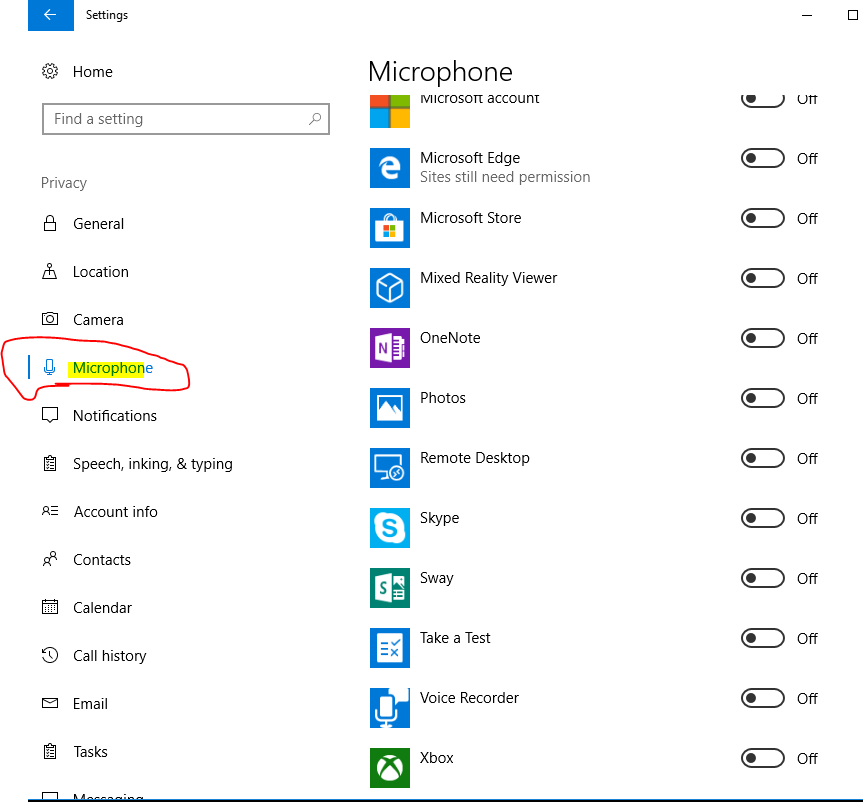Image resolution: width=863 pixels, height=802 pixels.
Task: Turn on Microsoft Store microphone toggle
Action: point(762,219)
